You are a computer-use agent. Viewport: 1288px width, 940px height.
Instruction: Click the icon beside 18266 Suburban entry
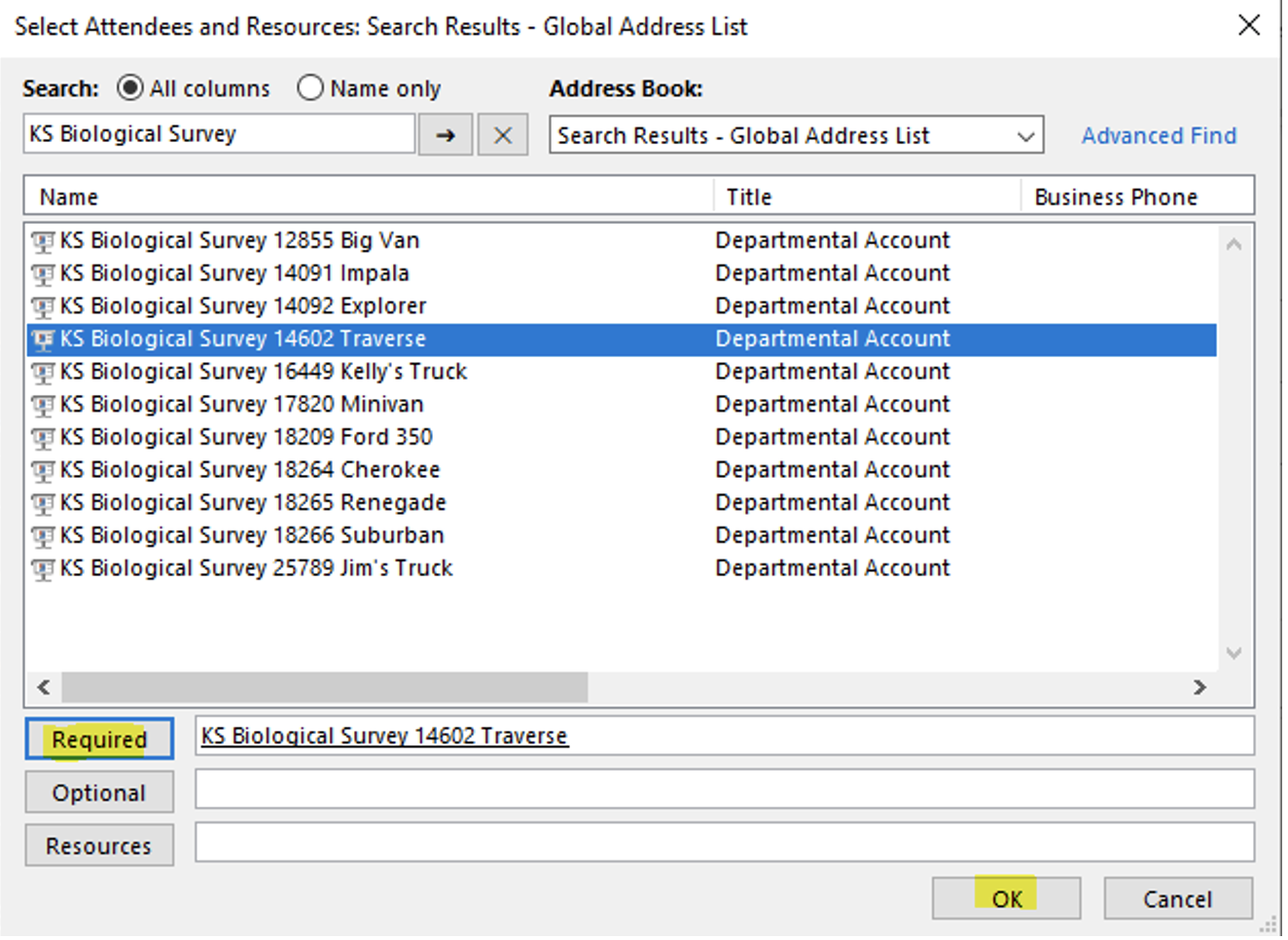[x=43, y=536]
